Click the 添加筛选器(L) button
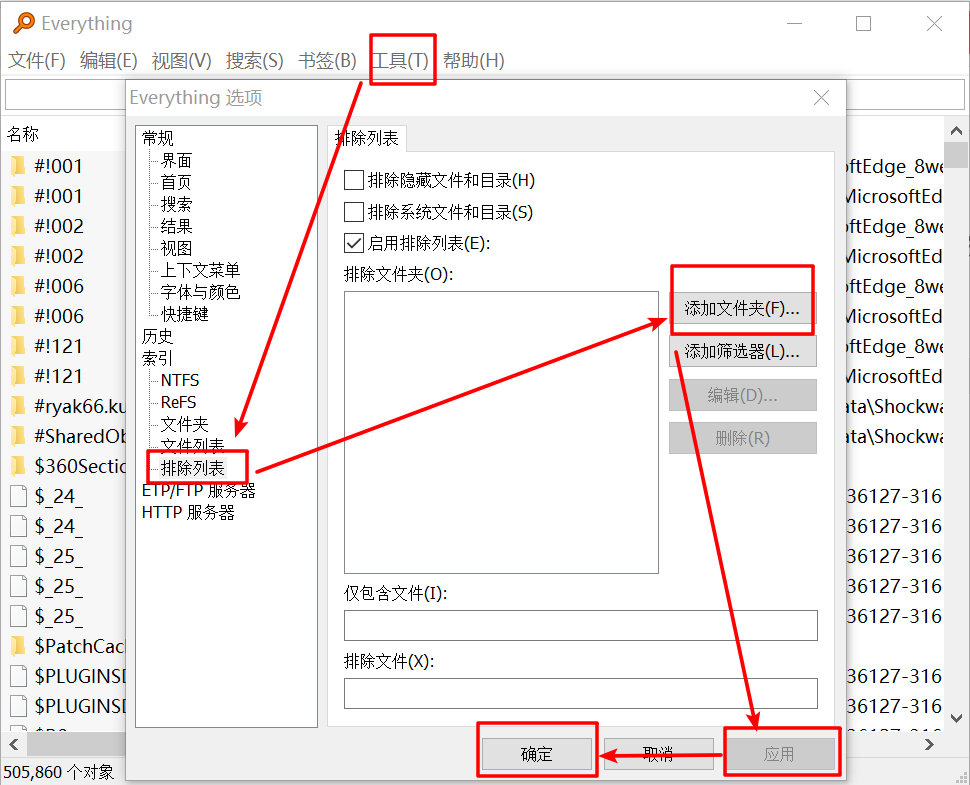The width and height of the screenshot is (970, 785). (x=742, y=351)
